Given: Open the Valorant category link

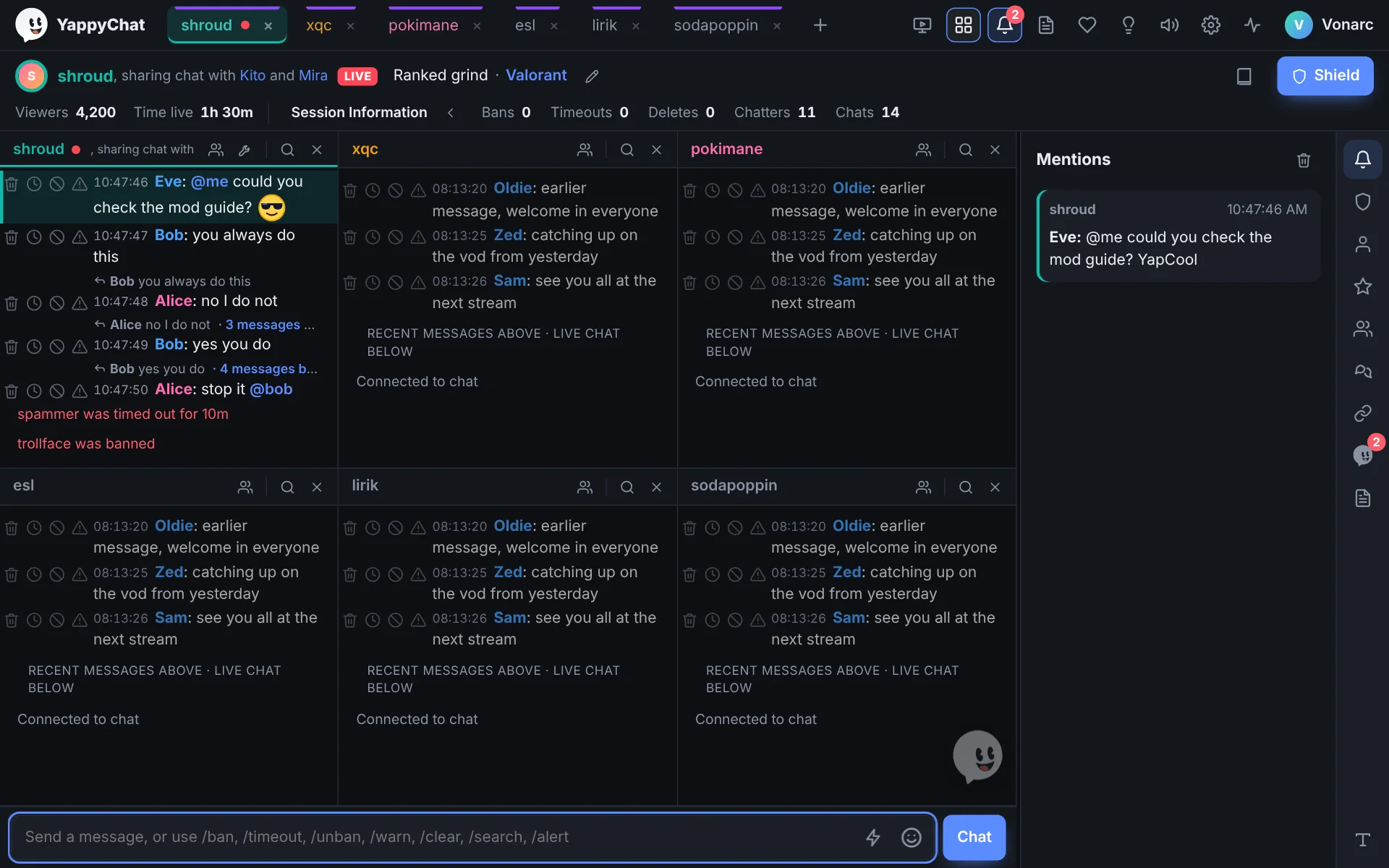Looking at the screenshot, I should tap(536, 75).
